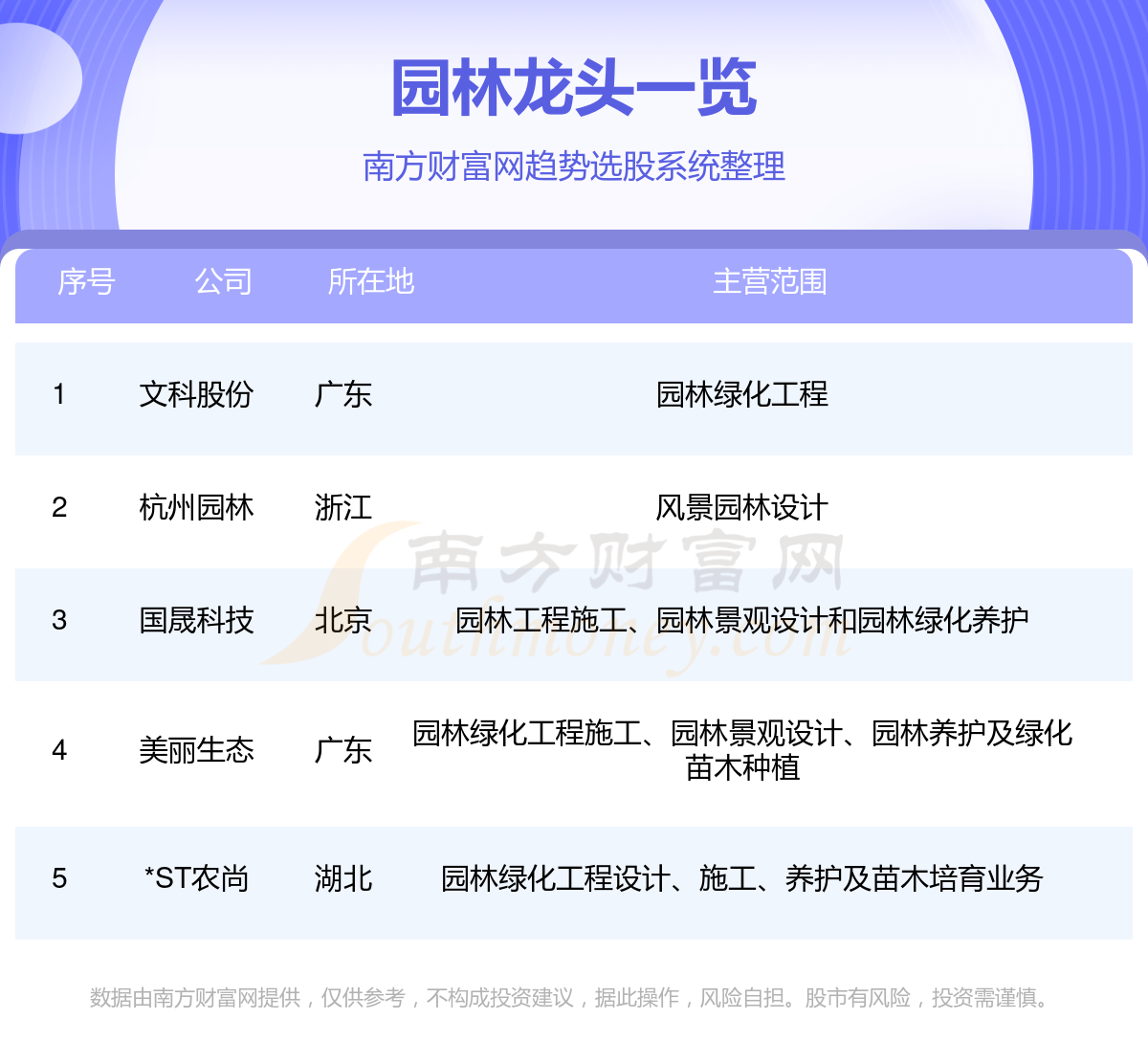Click 广东 in the 文科股份 row

343,394
